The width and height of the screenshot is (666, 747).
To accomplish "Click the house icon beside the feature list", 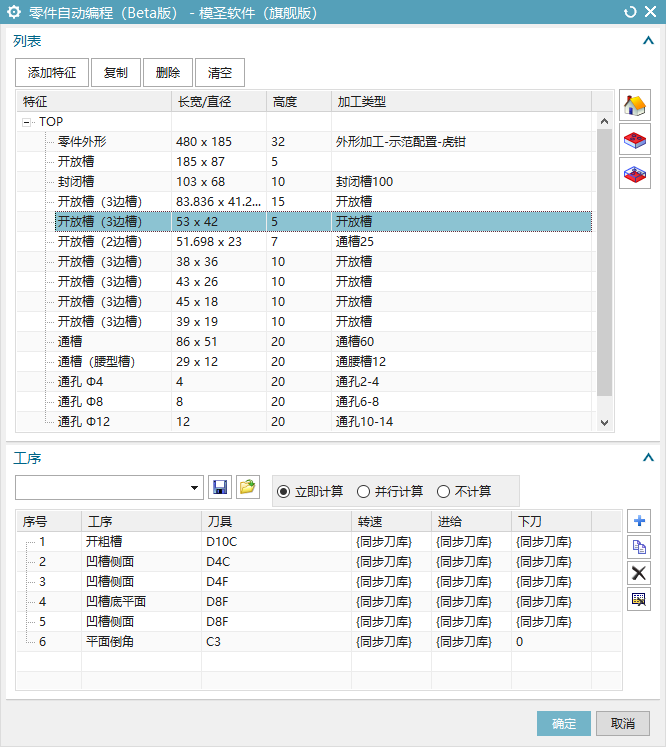I will (635, 105).
